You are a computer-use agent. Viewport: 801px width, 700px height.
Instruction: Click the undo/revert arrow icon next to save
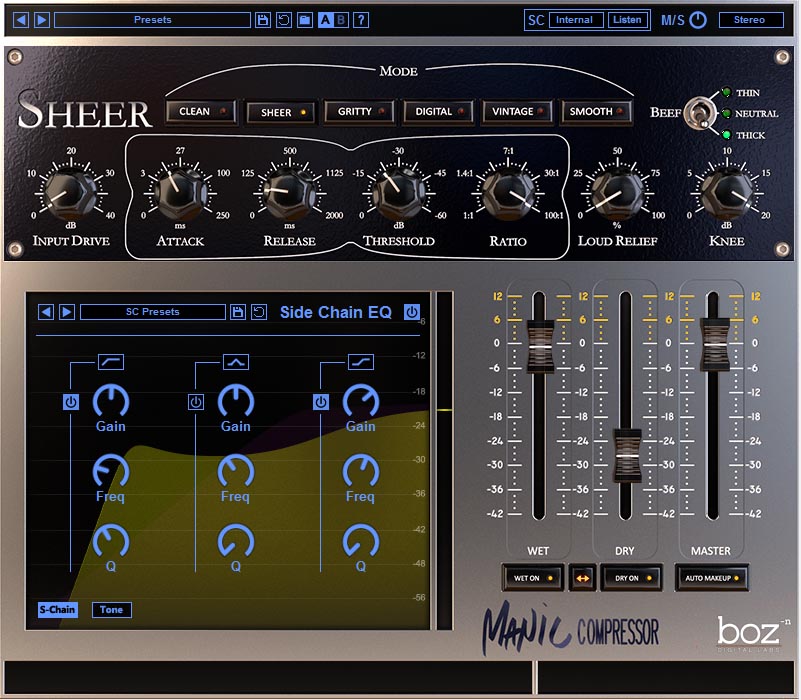[x=284, y=19]
